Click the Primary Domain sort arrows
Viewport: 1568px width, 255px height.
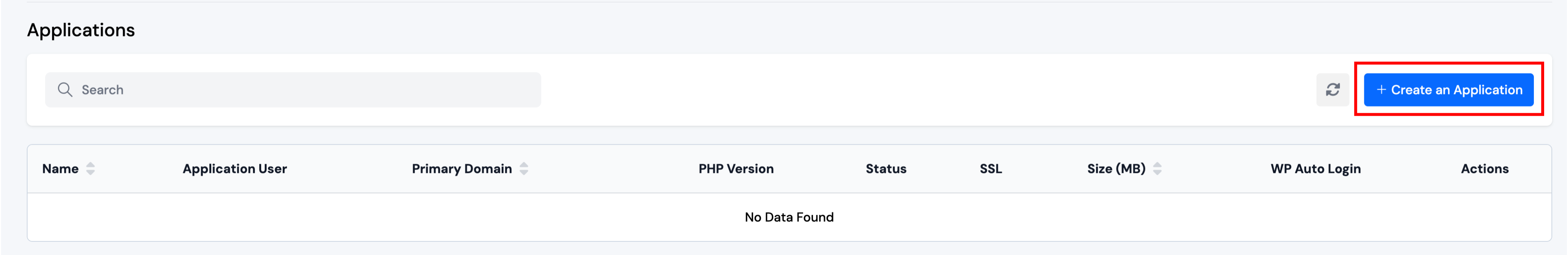point(524,169)
